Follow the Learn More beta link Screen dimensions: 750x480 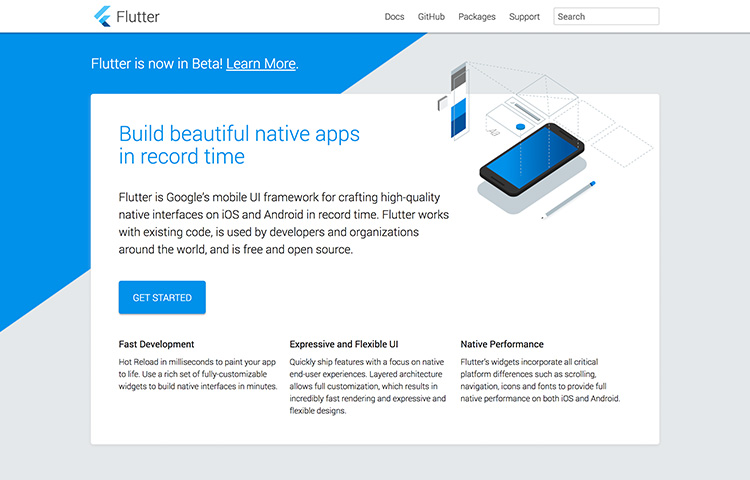click(261, 63)
